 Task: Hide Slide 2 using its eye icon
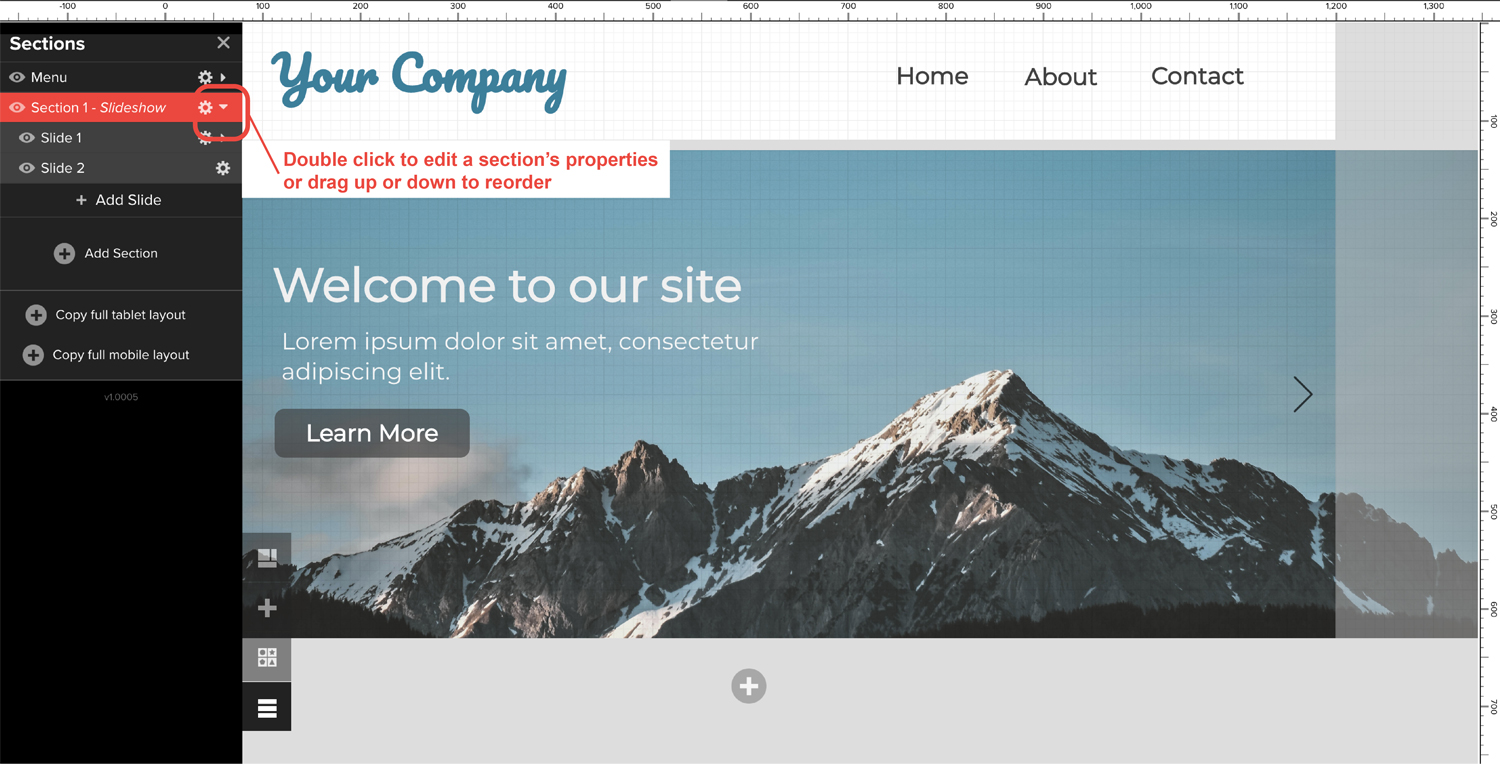(x=27, y=168)
